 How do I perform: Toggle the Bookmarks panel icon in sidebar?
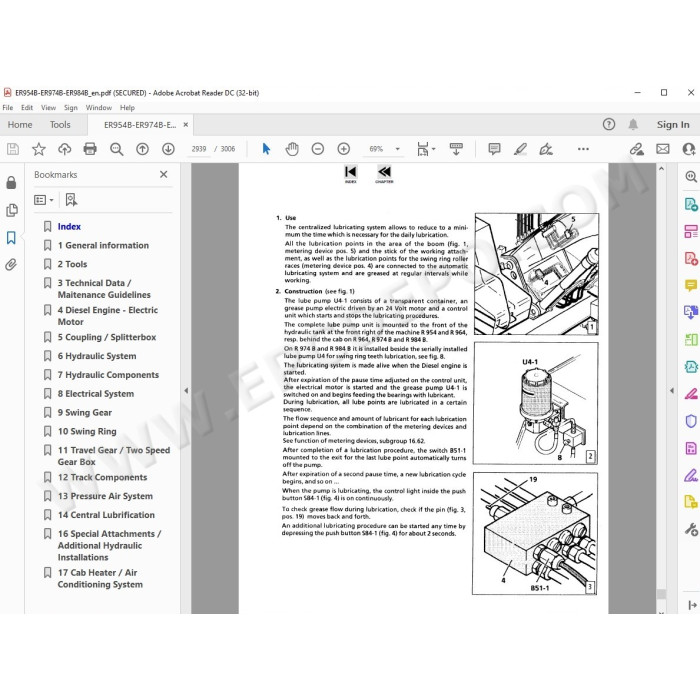click(11, 238)
